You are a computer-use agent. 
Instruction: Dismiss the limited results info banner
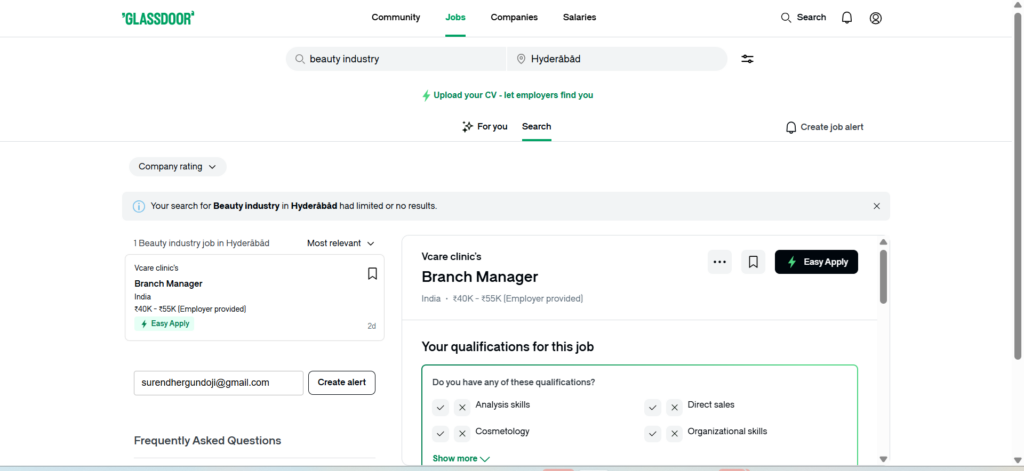coord(877,206)
